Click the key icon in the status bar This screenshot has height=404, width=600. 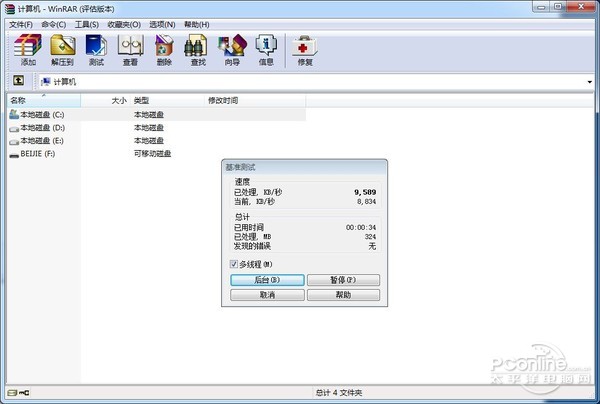tap(24, 393)
